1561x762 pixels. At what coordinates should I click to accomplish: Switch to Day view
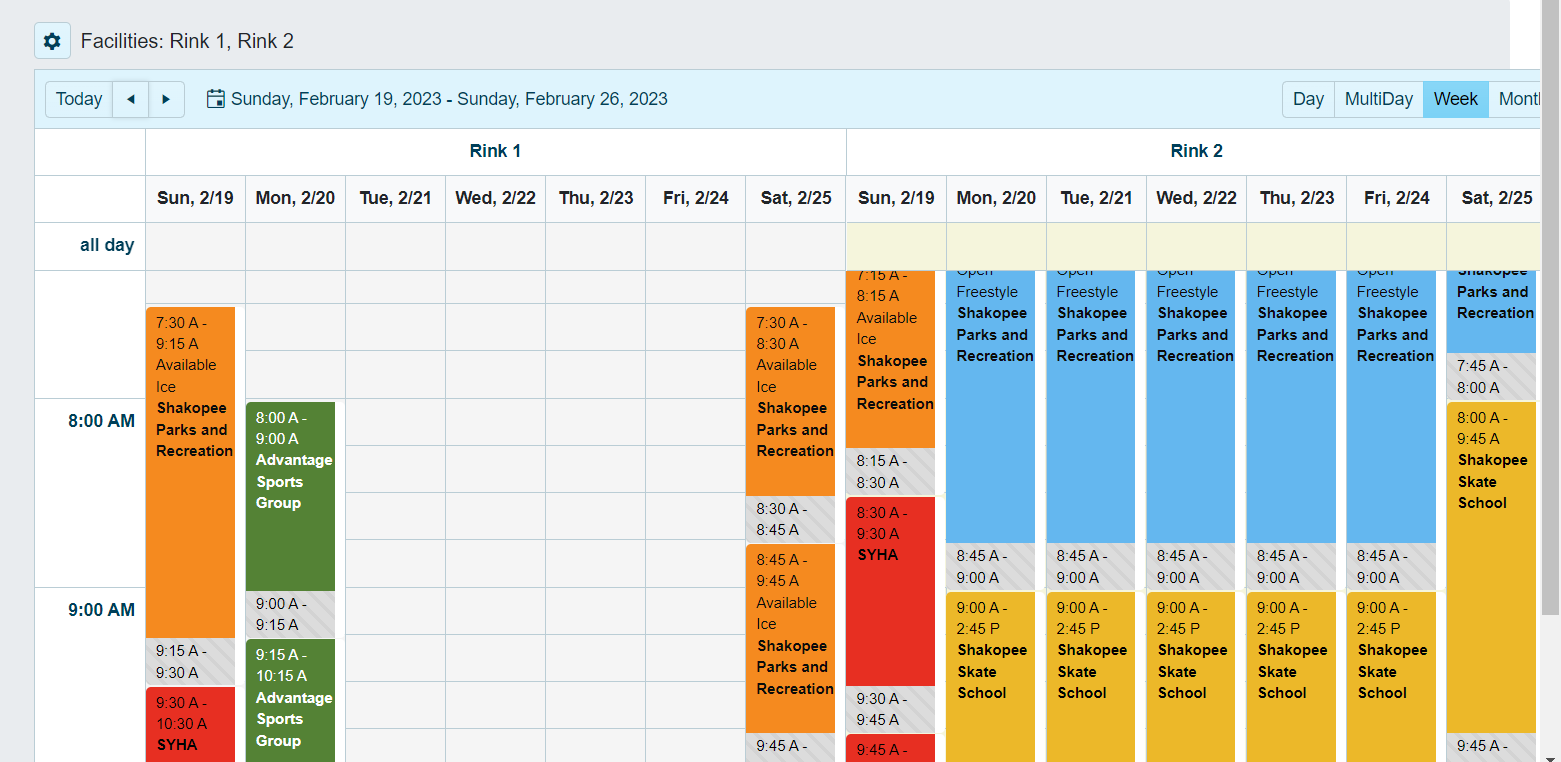click(x=1308, y=99)
